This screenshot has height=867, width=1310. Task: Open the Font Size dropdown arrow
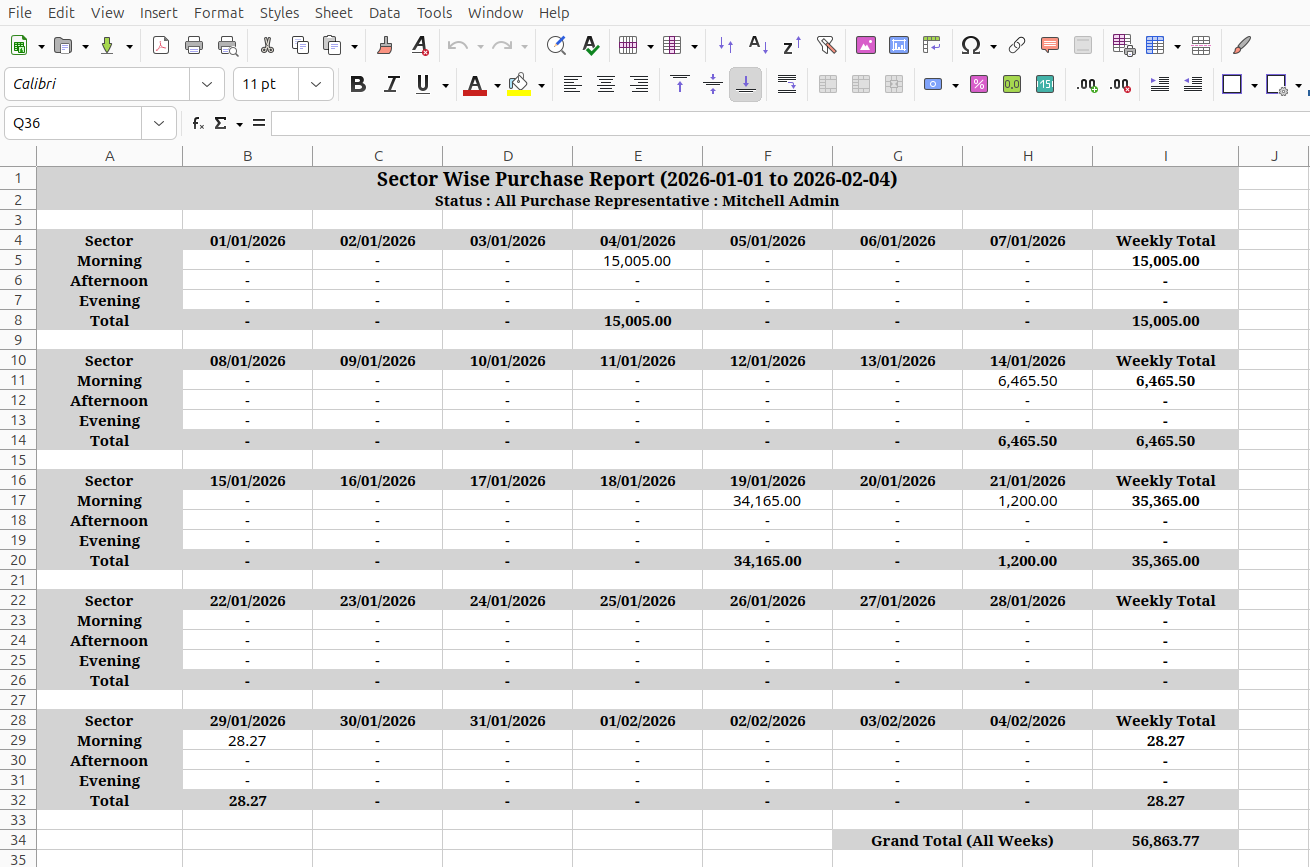(x=316, y=84)
